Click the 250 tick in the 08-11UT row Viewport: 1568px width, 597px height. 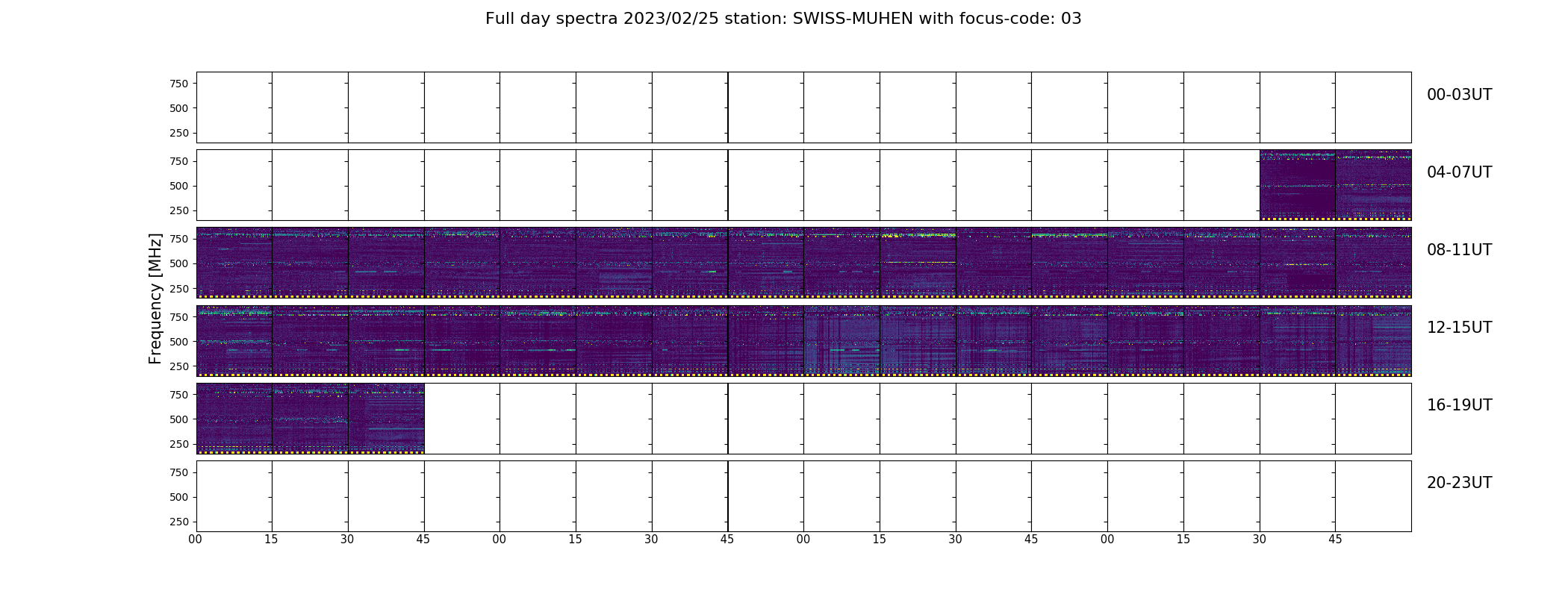tap(179, 288)
